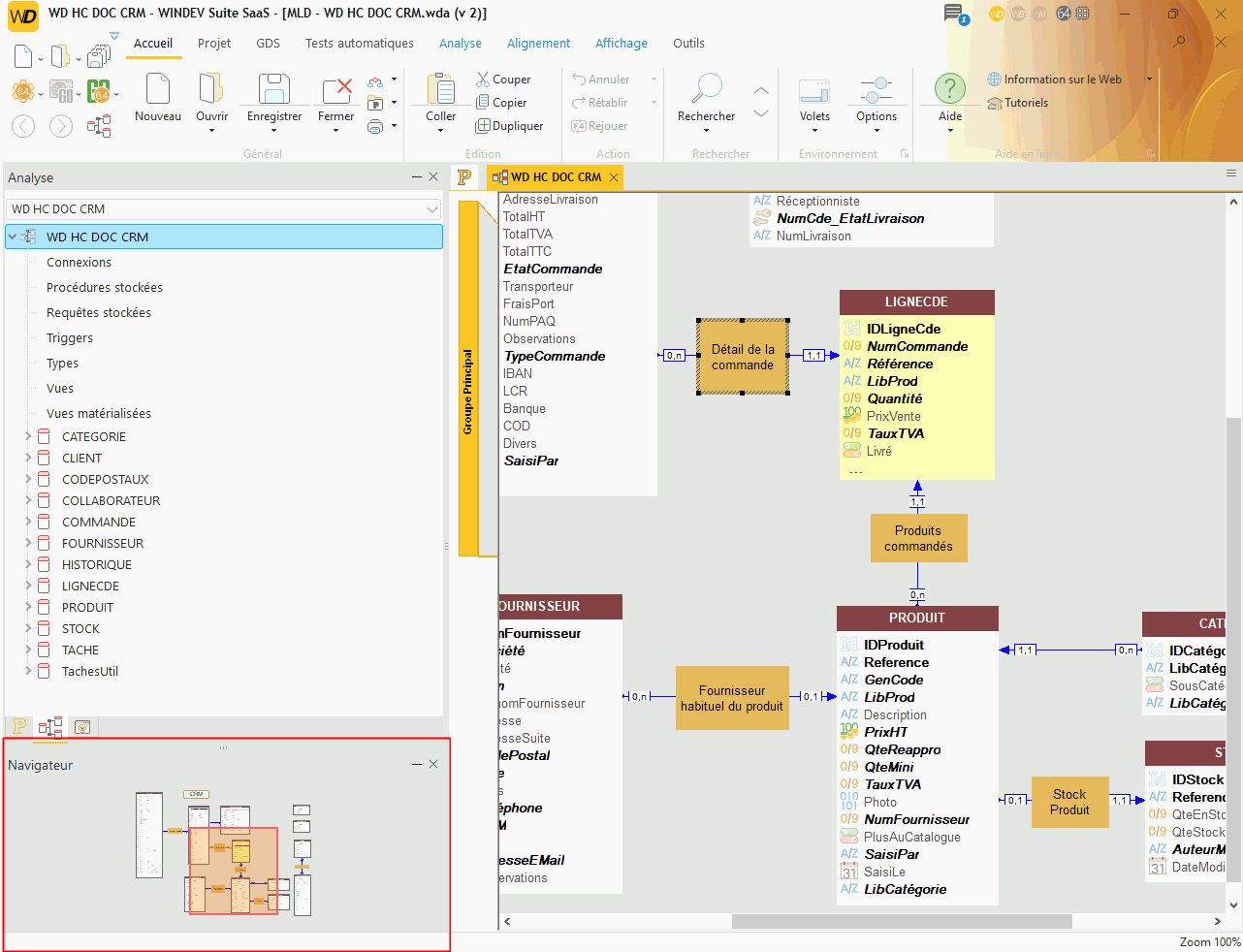This screenshot has height=952, width=1243.
Task: Open the Affichage ribbon tab
Action: pyautogui.click(x=621, y=44)
